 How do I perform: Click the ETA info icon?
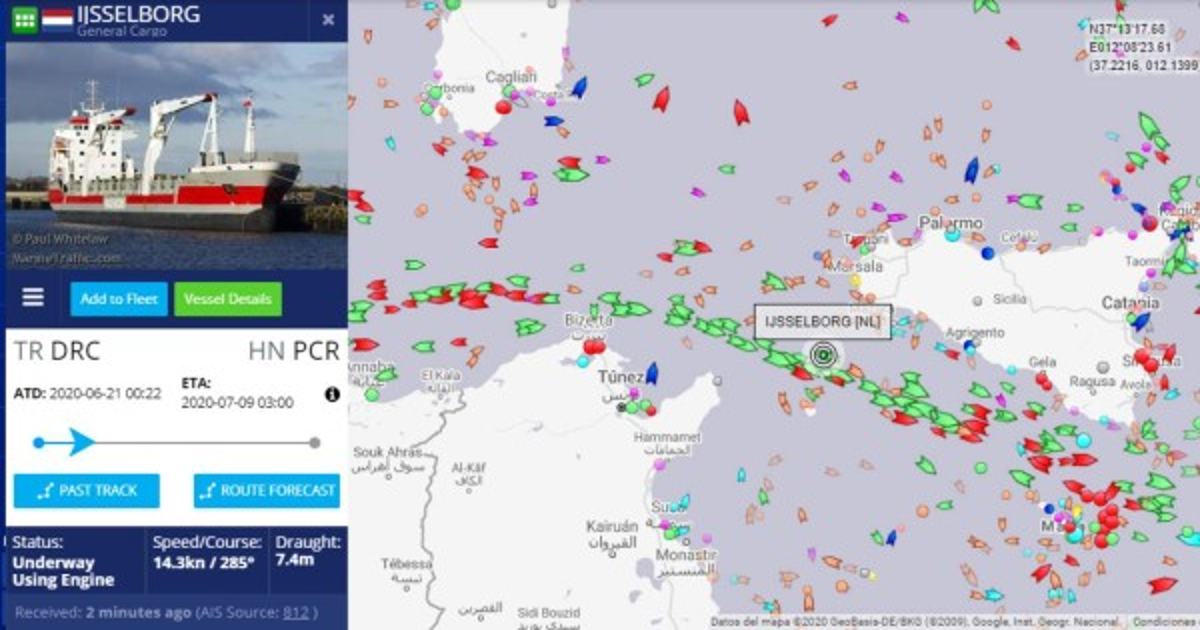(332, 394)
